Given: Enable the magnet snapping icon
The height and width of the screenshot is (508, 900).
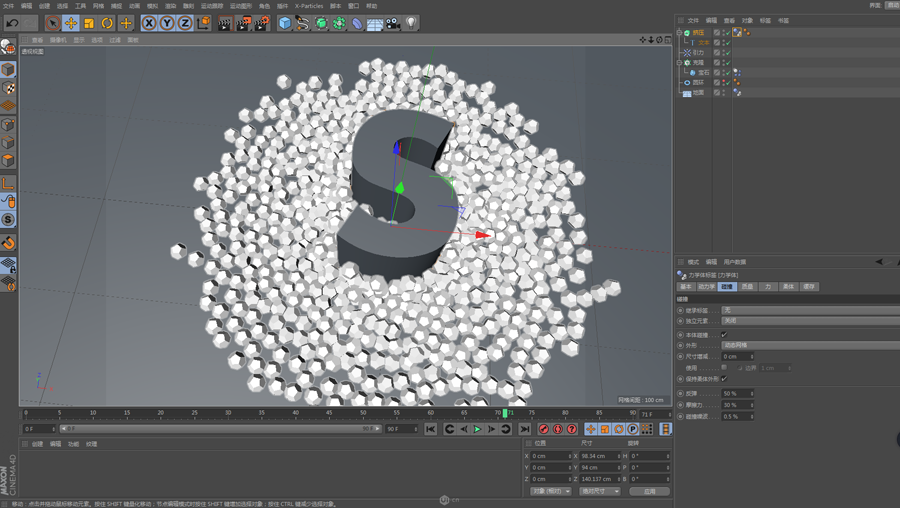Looking at the screenshot, I should 8,243.
